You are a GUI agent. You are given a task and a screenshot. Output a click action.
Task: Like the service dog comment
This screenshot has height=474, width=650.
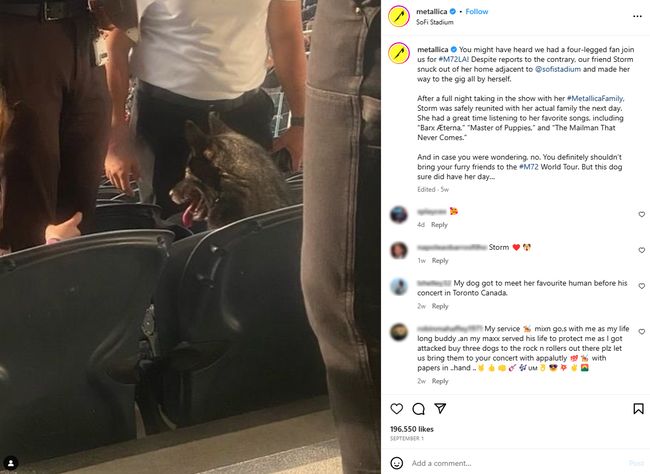coord(642,332)
